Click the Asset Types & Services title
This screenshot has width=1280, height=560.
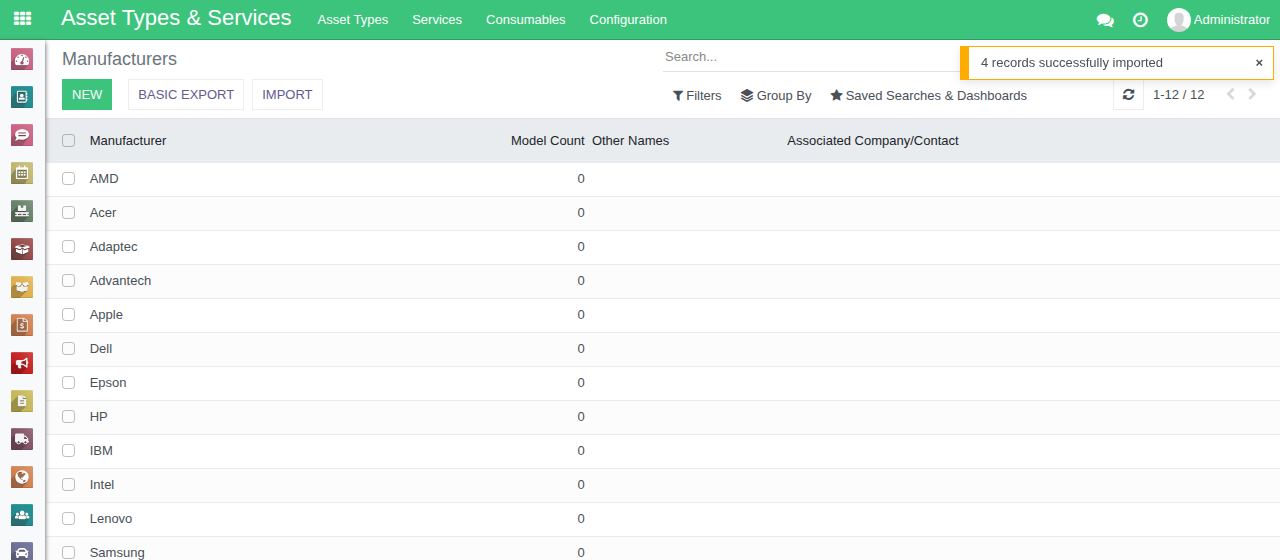point(176,18)
